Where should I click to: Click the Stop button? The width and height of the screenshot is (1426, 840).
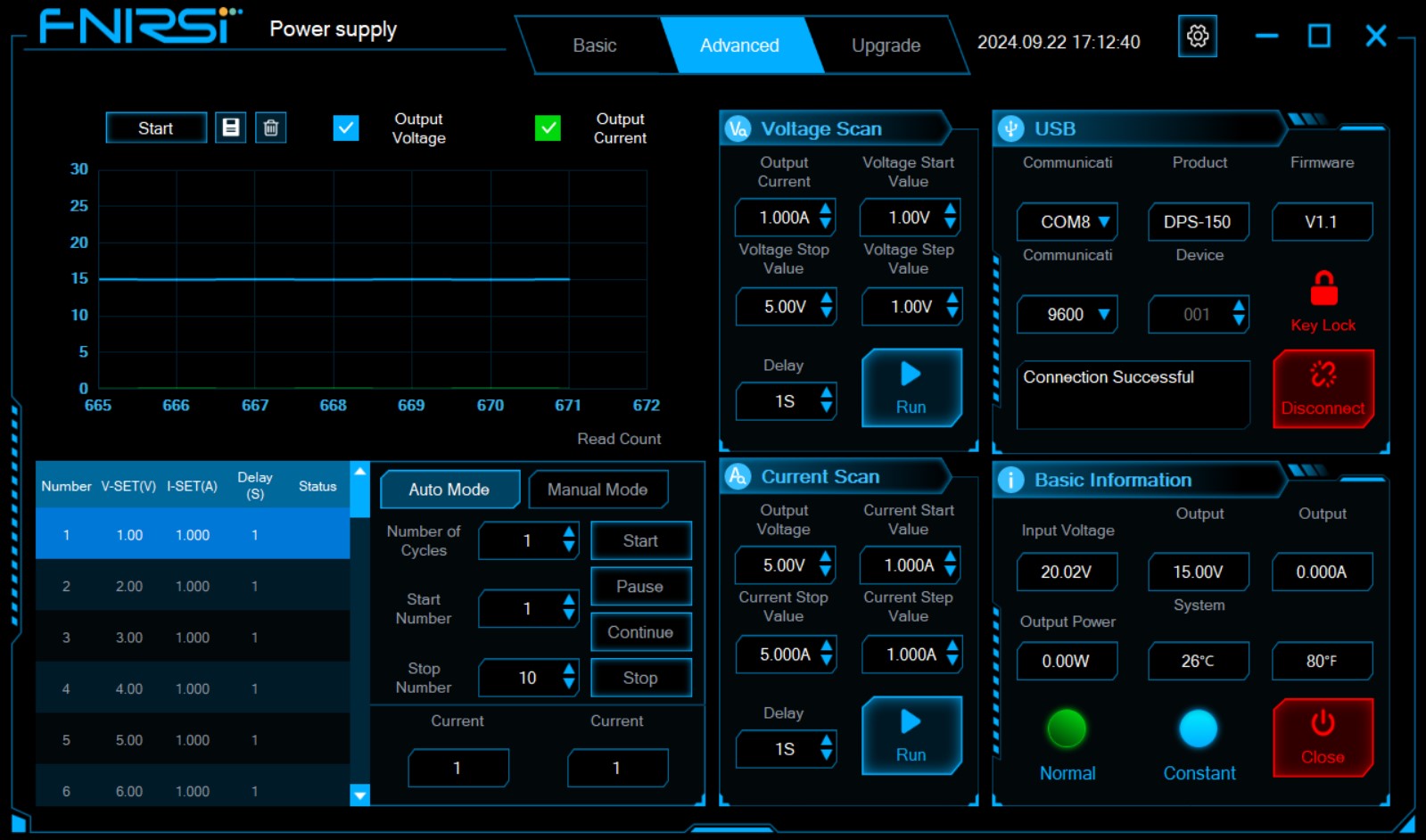click(641, 678)
